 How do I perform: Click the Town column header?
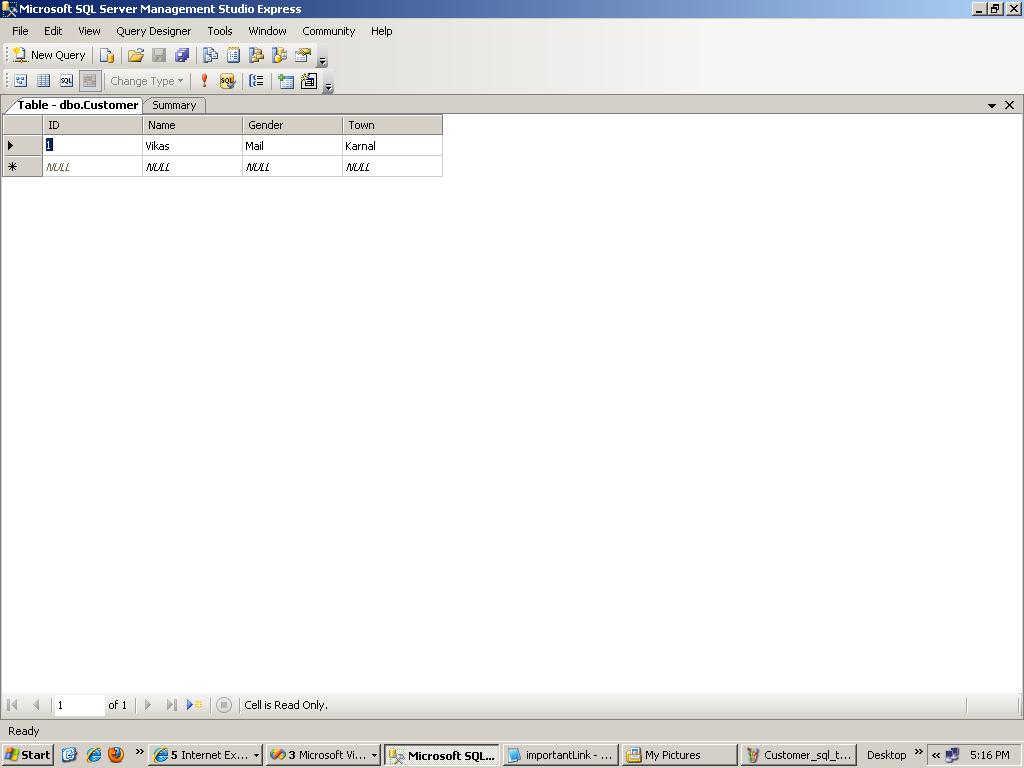[392, 125]
